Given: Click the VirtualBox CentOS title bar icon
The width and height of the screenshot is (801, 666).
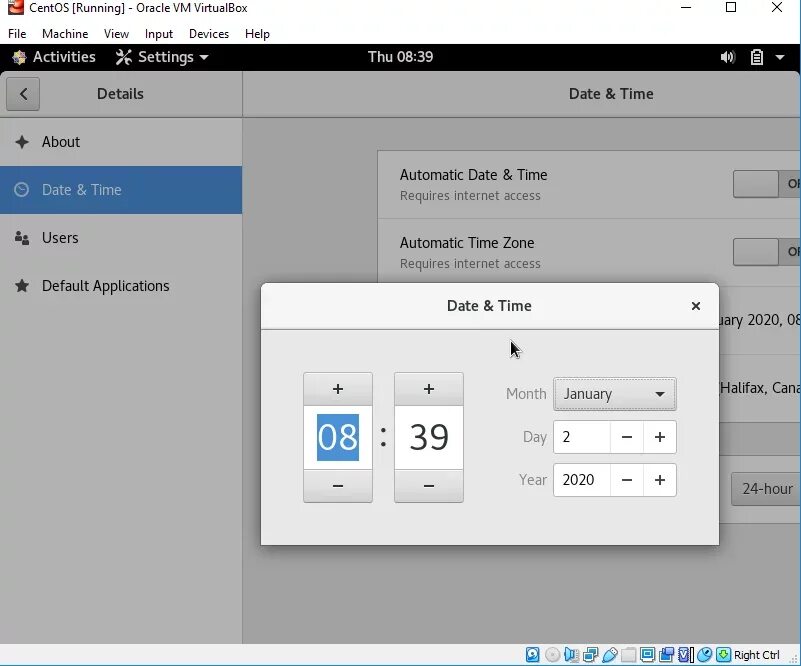Looking at the screenshot, I should [16, 8].
